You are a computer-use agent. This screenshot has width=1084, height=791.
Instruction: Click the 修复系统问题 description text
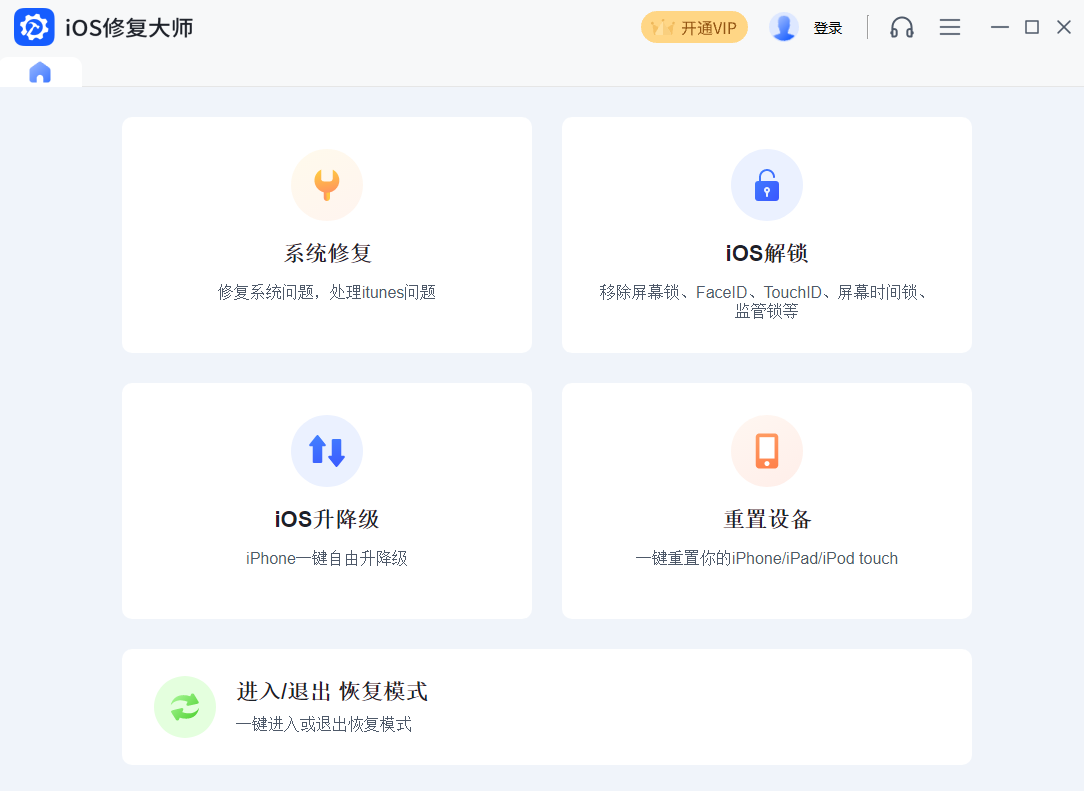tap(327, 292)
